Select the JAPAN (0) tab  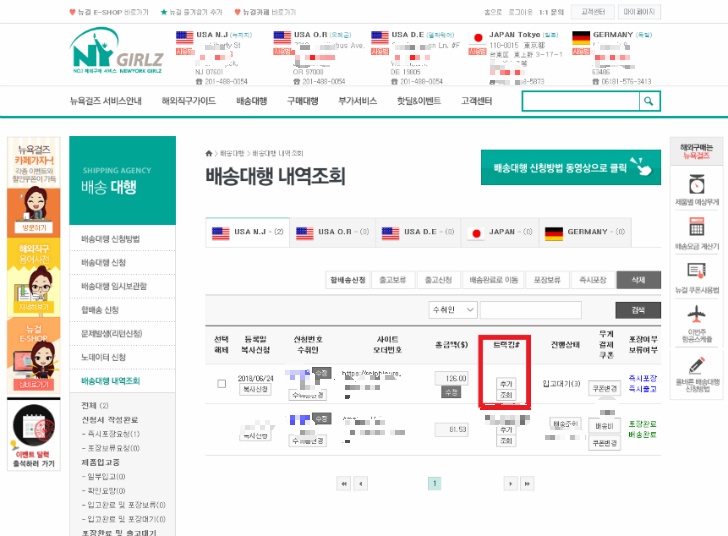(500, 232)
